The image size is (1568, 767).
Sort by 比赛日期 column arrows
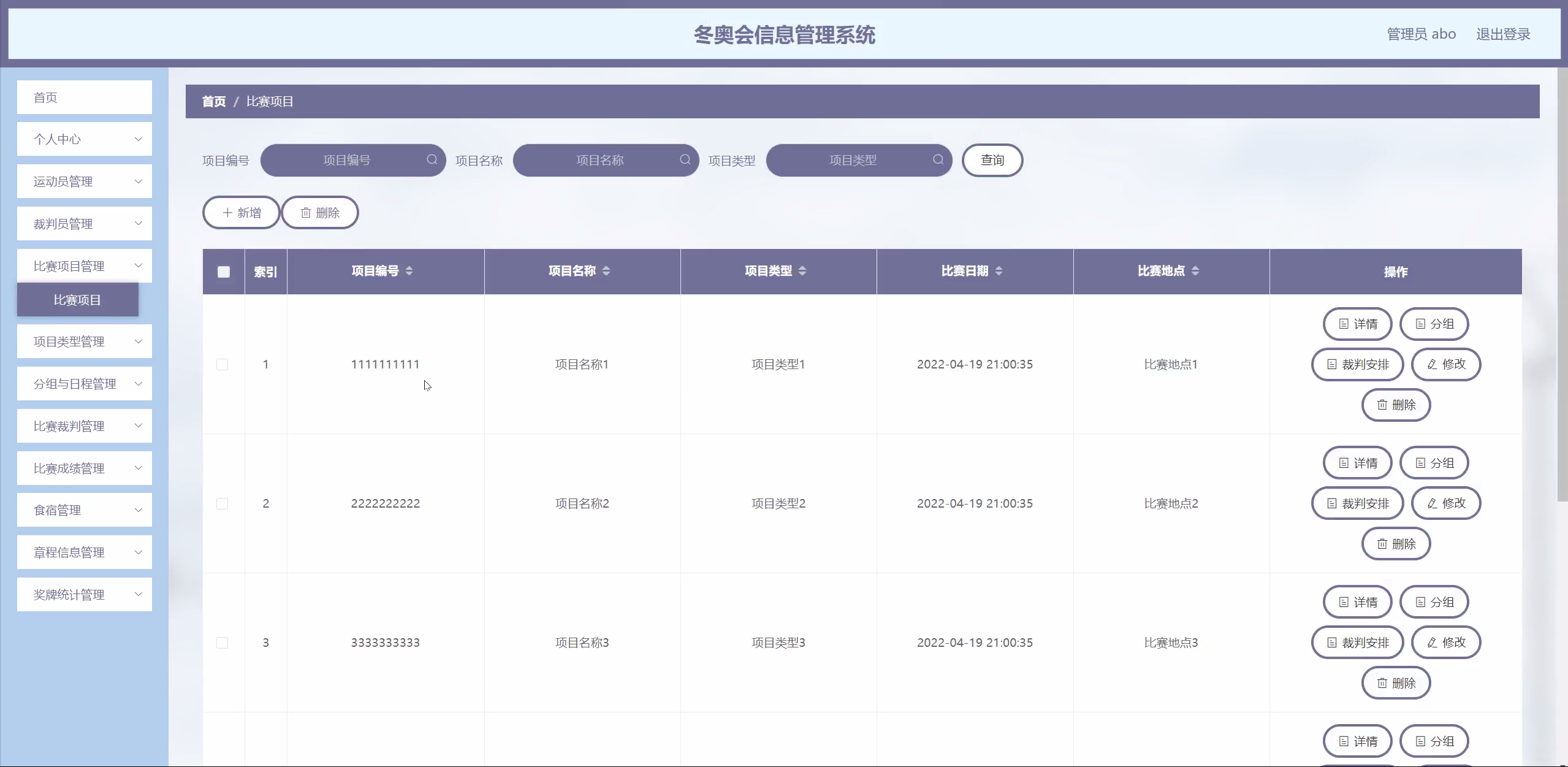(x=999, y=271)
